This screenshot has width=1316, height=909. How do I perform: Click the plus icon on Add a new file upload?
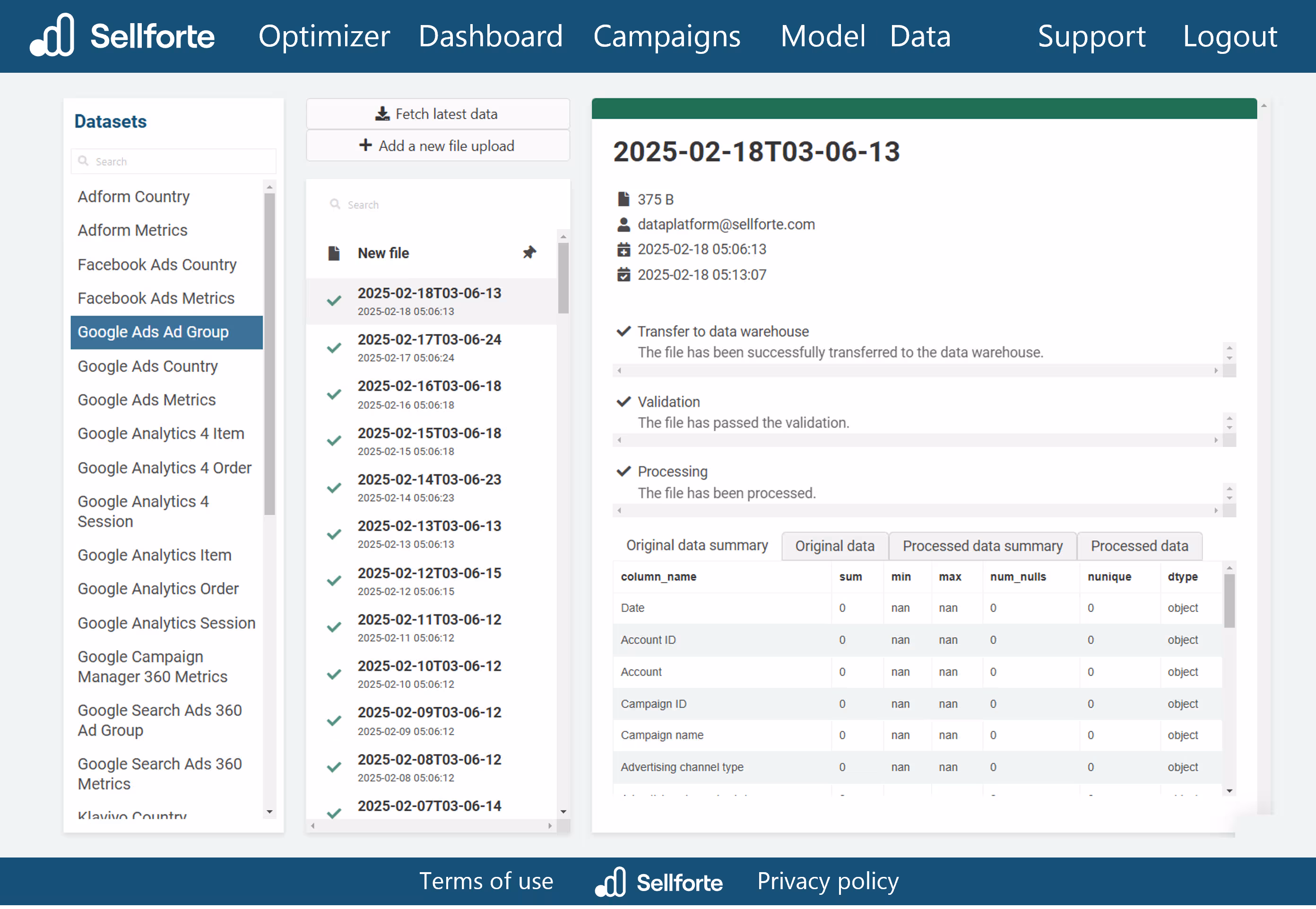tap(365, 145)
